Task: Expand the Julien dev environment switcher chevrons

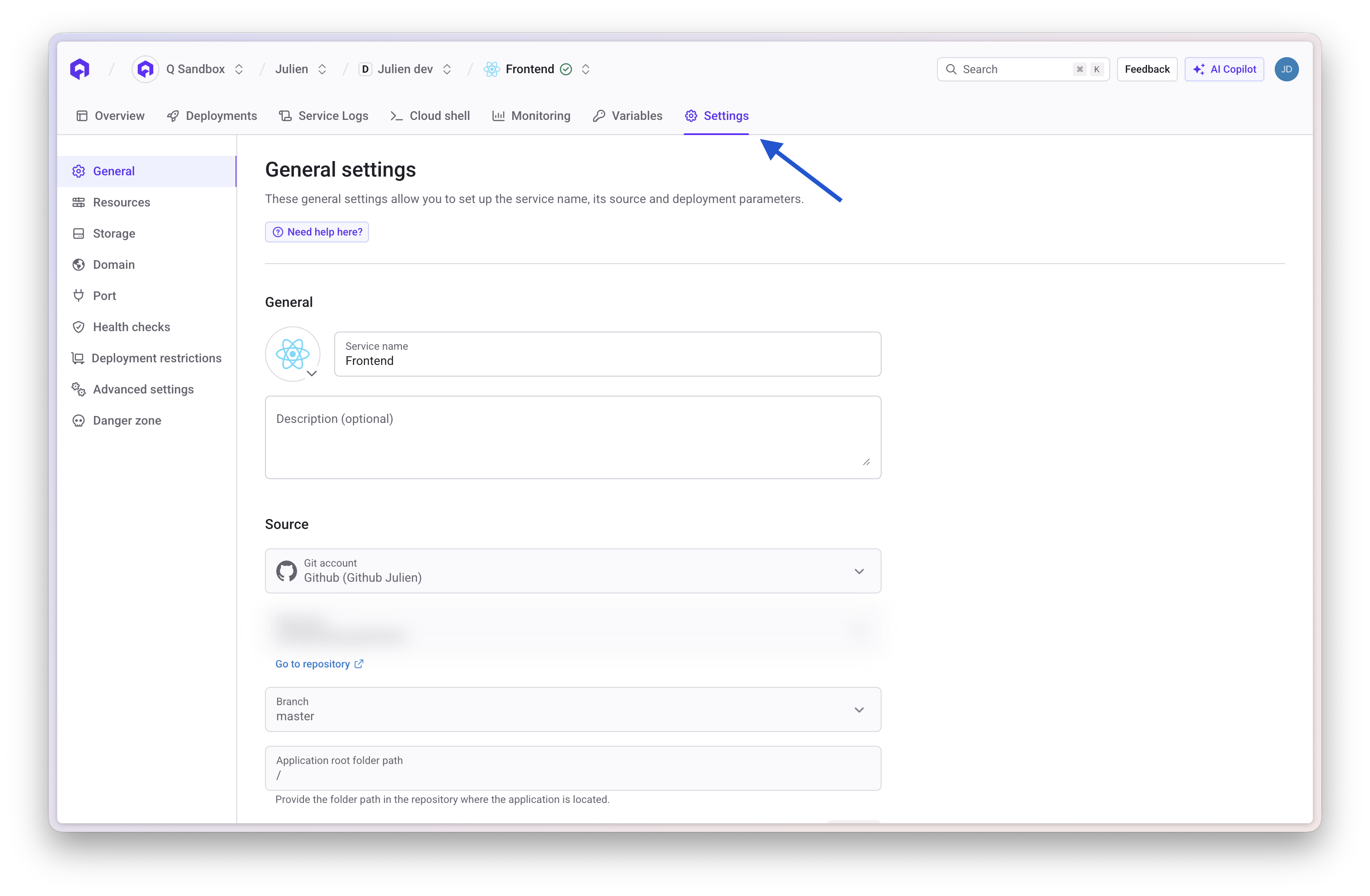Action: click(447, 69)
